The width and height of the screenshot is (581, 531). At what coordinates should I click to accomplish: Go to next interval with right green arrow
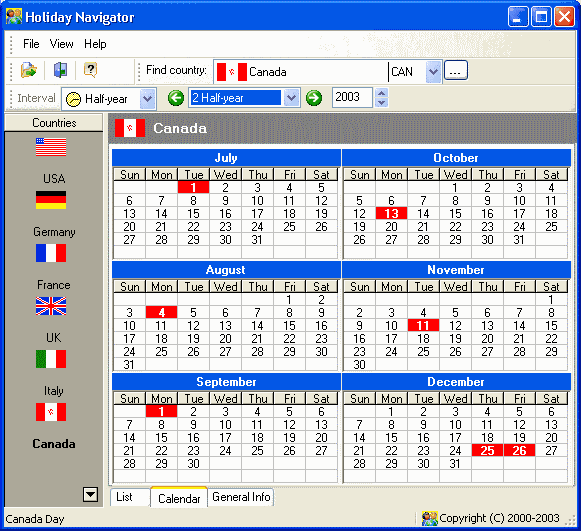tap(314, 98)
